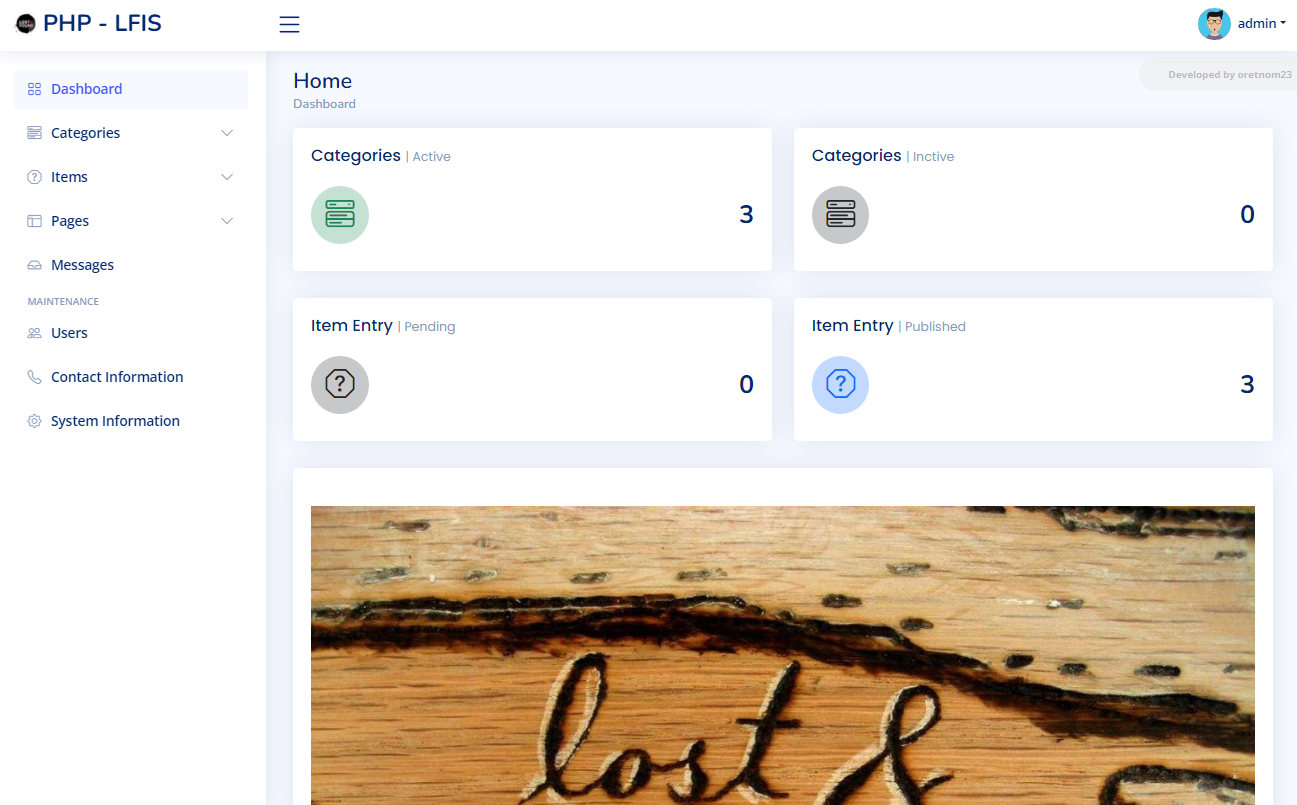The width and height of the screenshot is (1297, 805).
Task: Click the green Active Categories icon
Action: coord(340,215)
